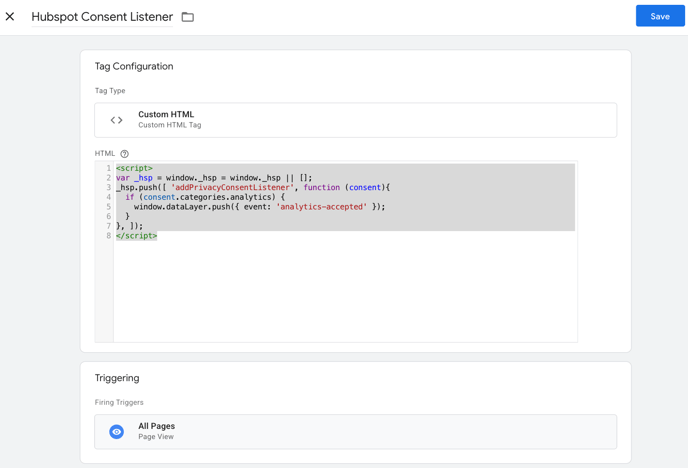Click the 'analytics-accepted' string in code
Viewport: 688px width, 468px height.
coord(321,207)
